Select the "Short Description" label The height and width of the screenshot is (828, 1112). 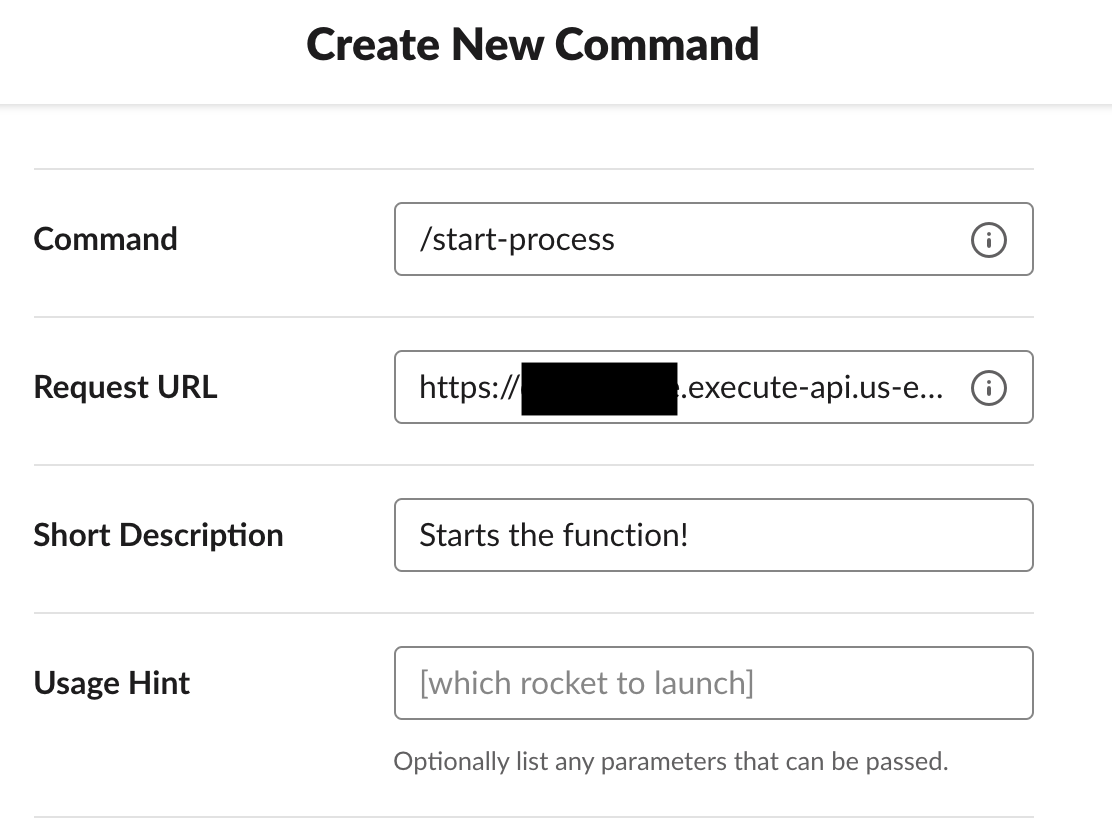(x=158, y=535)
